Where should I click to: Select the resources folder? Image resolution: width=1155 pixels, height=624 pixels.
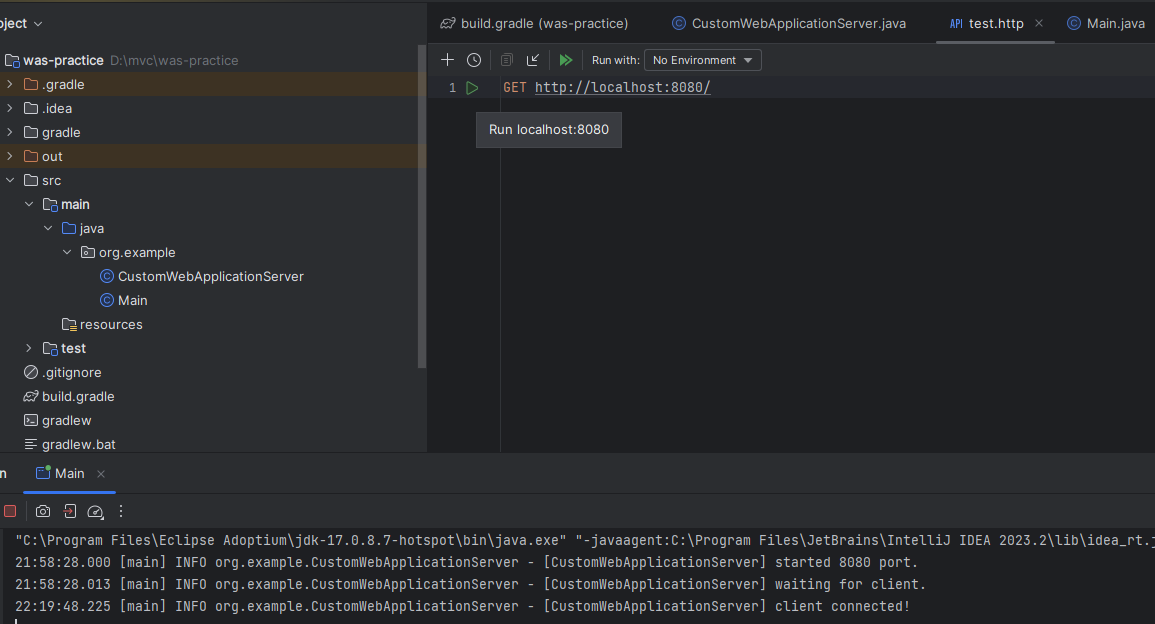[x=111, y=324]
